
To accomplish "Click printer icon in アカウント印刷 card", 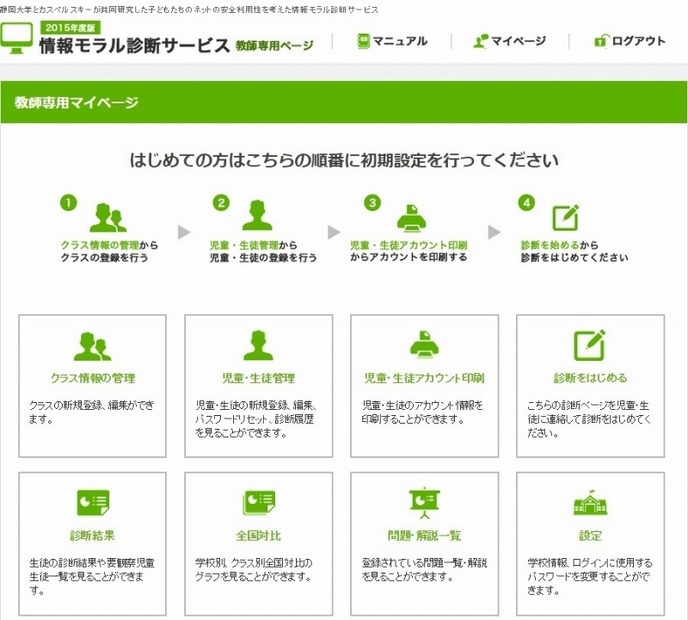I will 424,345.
